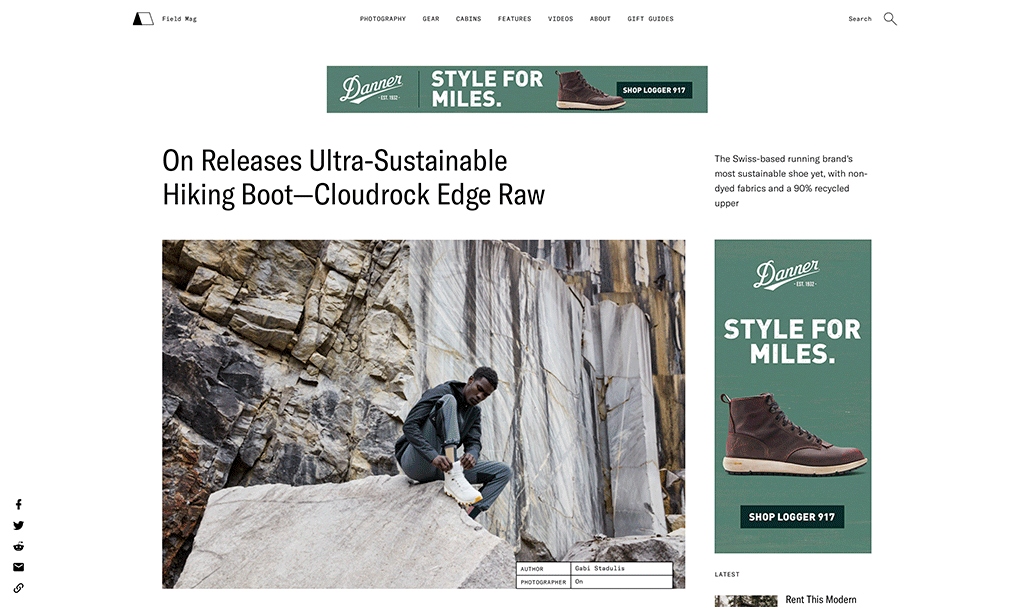
Task: Click Shop Logger 917 in top banner
Action: 654,90
